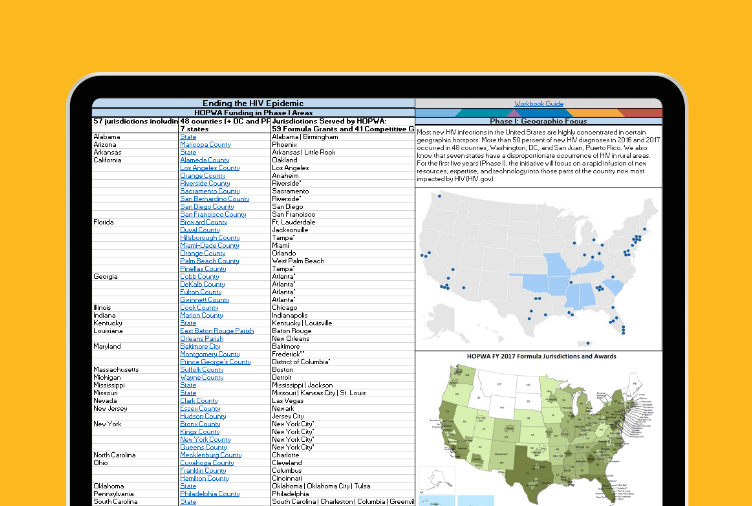
Task: Open the Alameda County link
Action: [205, 160]
